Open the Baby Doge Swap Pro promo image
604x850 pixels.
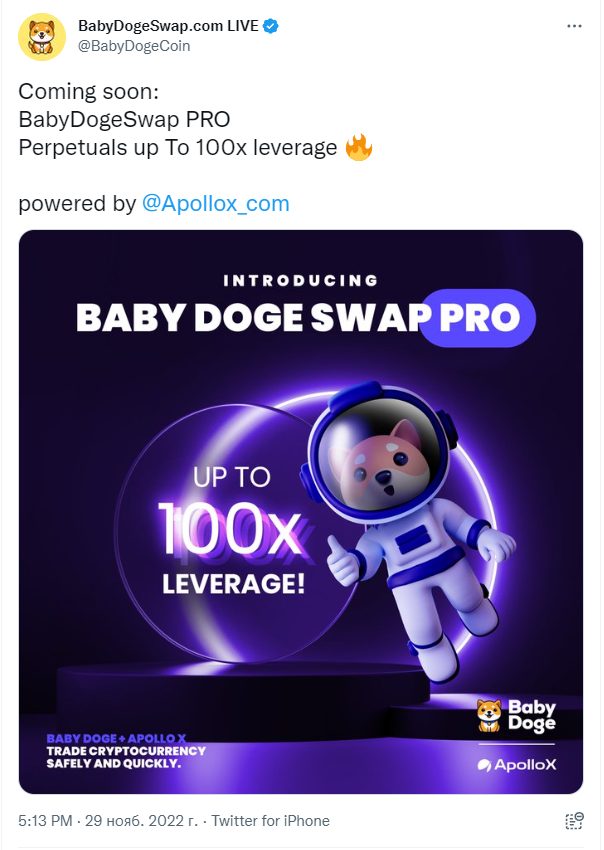tap(301, 512)
